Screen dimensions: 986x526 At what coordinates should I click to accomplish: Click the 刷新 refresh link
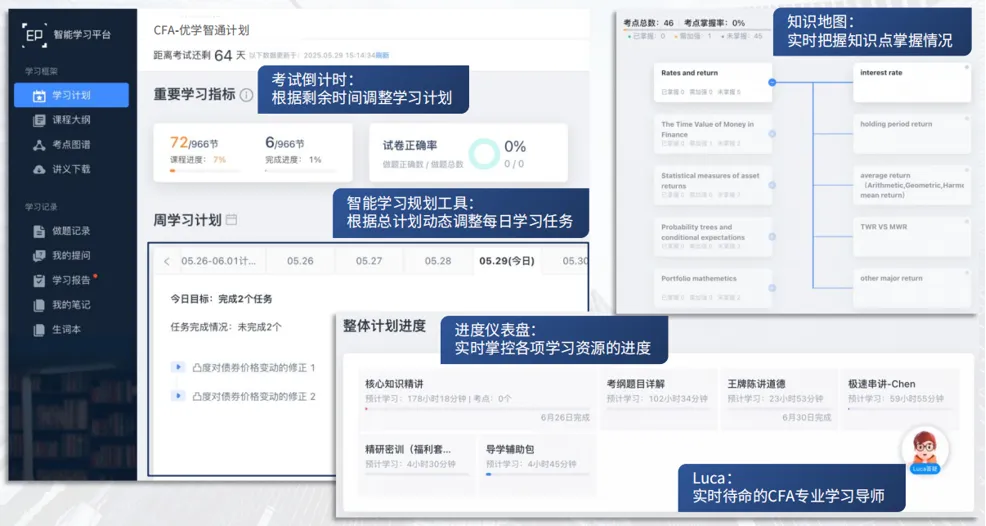coord(383,56)
